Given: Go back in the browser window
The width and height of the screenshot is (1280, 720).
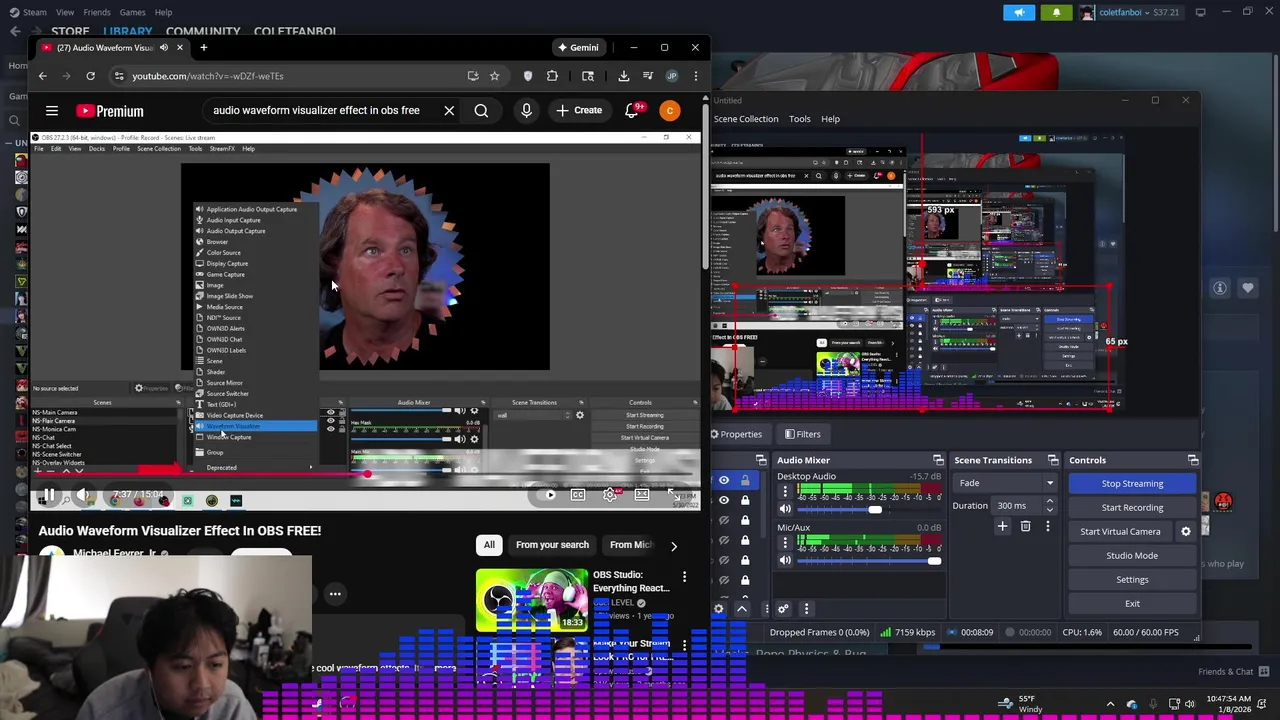Looking at the screenshot, I should coord(42,76).
